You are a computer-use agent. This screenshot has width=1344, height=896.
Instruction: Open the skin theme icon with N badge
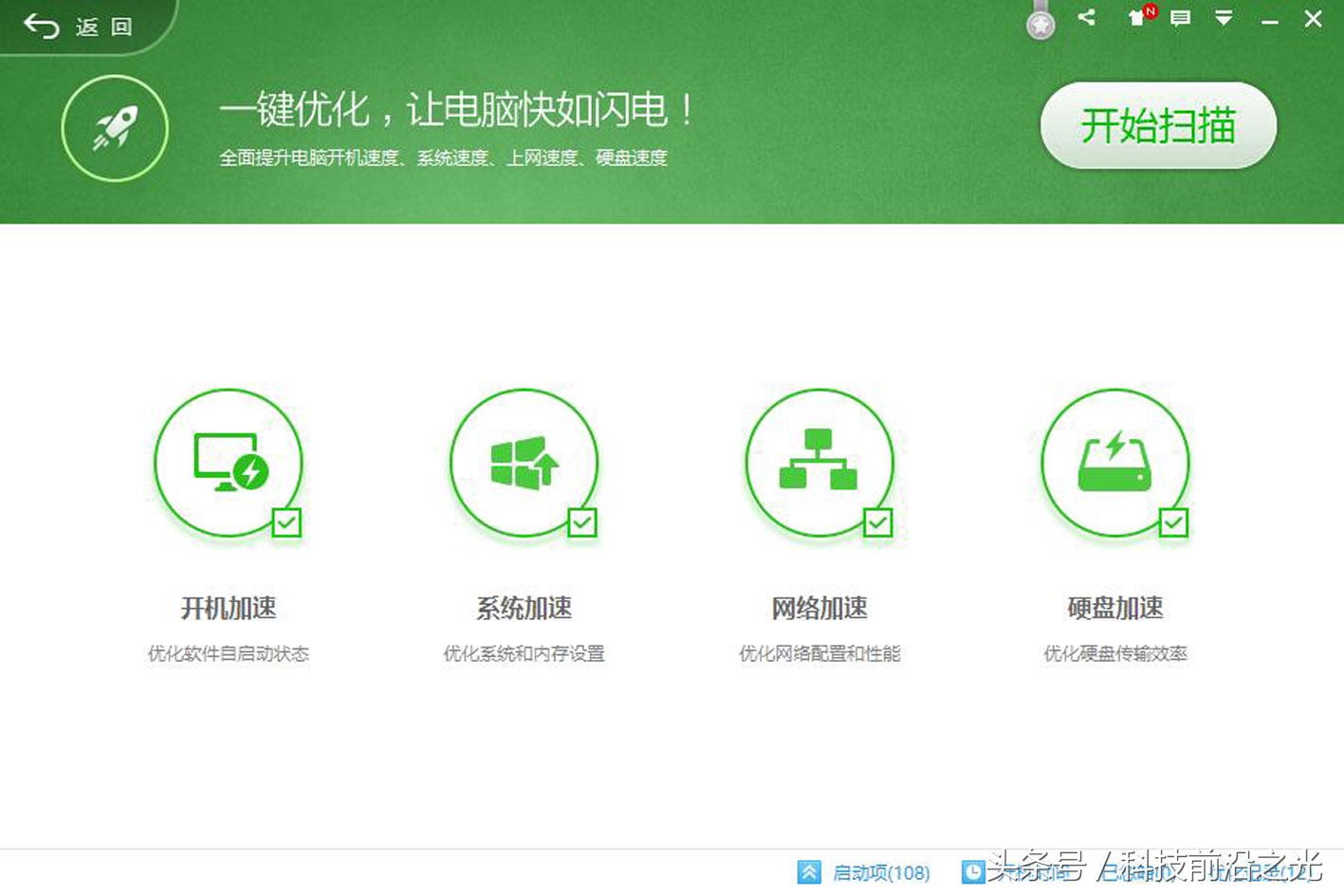click(x=1134, y=19)
